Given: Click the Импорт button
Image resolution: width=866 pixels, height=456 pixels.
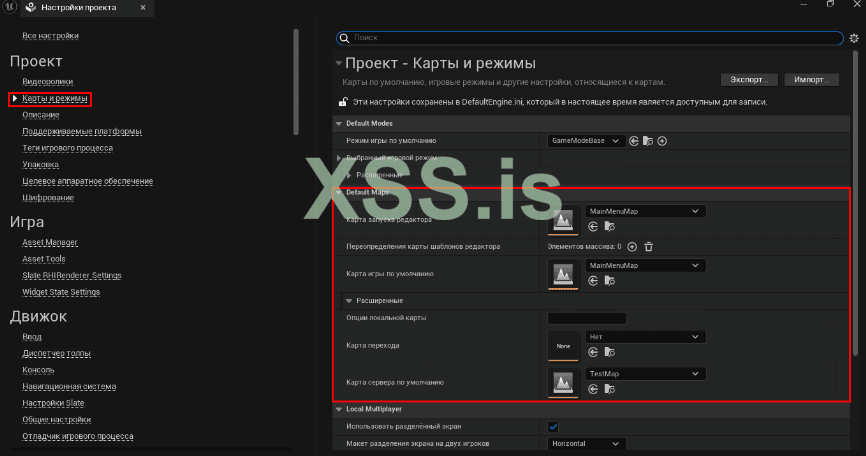Looking at the screenshot, I should point(811,80).
